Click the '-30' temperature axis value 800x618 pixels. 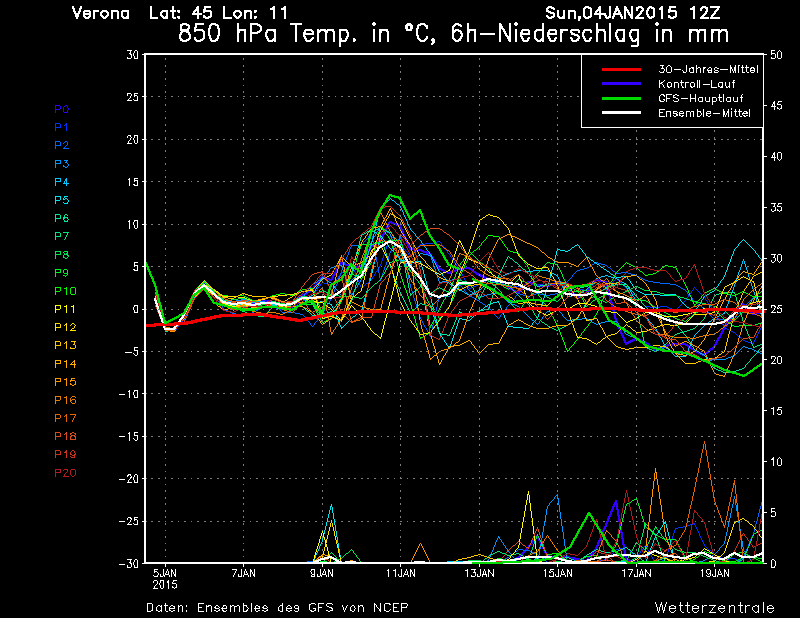pyautogui.click(x=129, y=563)
